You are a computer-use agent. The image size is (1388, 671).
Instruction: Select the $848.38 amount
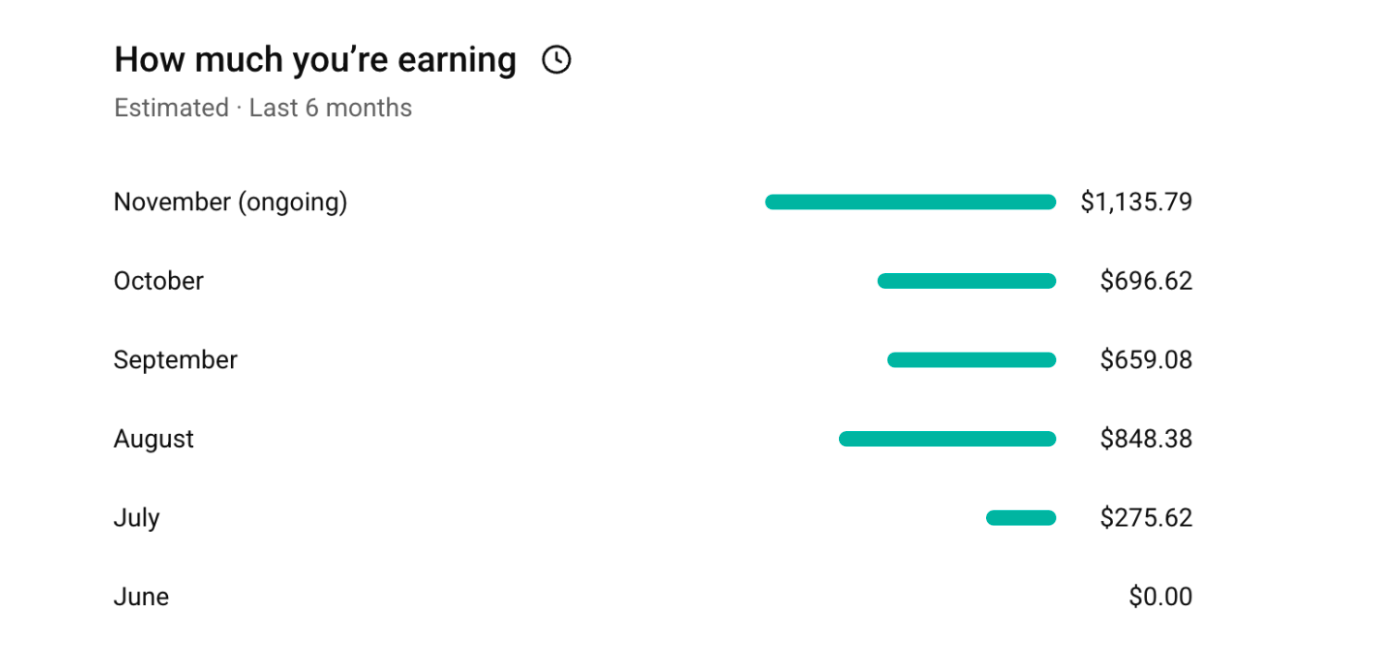click(1146, 439)
